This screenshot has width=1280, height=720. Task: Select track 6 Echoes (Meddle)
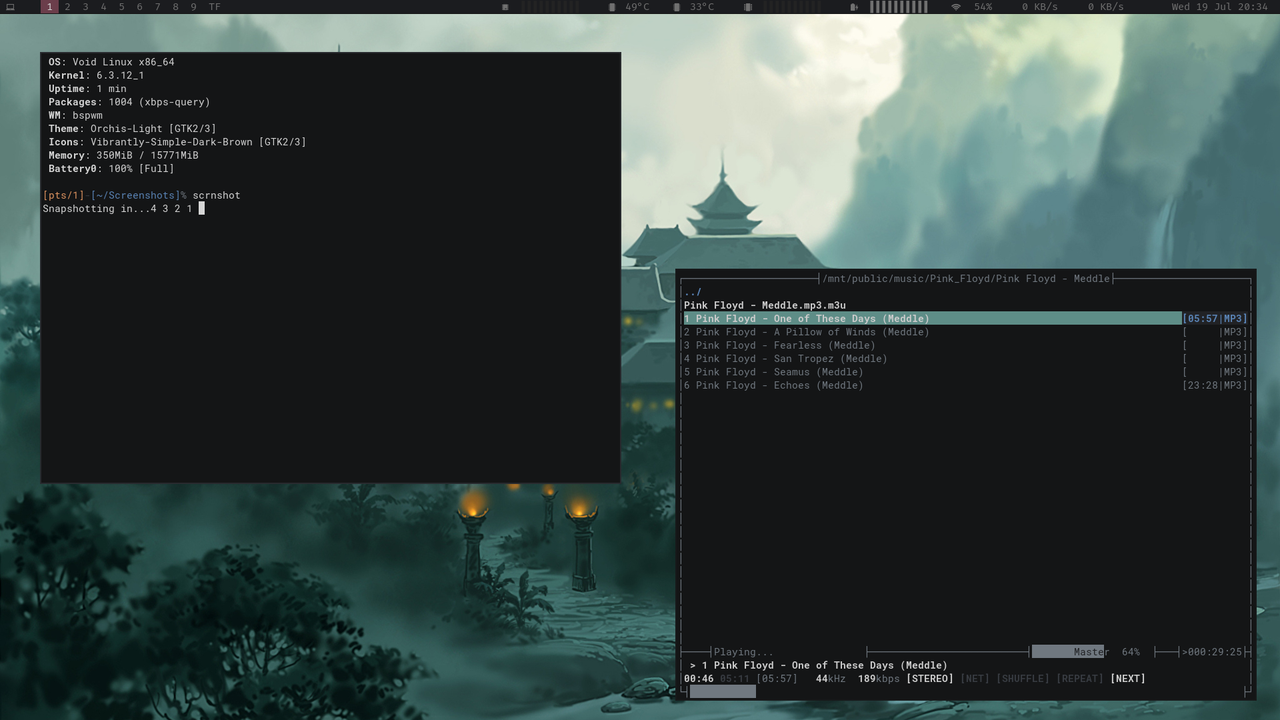773,385
